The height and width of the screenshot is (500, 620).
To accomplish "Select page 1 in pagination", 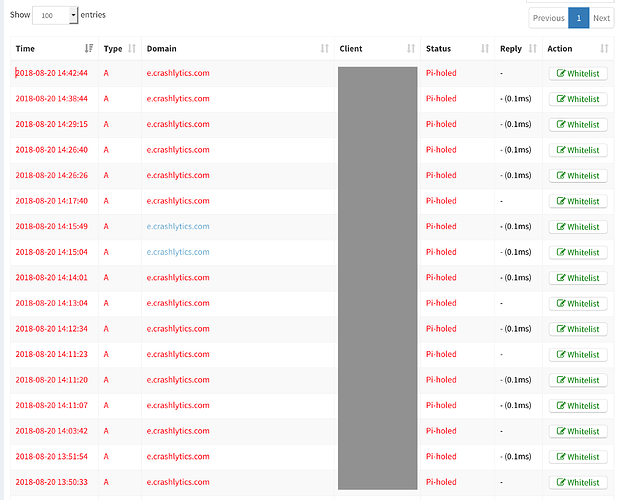I will tap(578, 18).
